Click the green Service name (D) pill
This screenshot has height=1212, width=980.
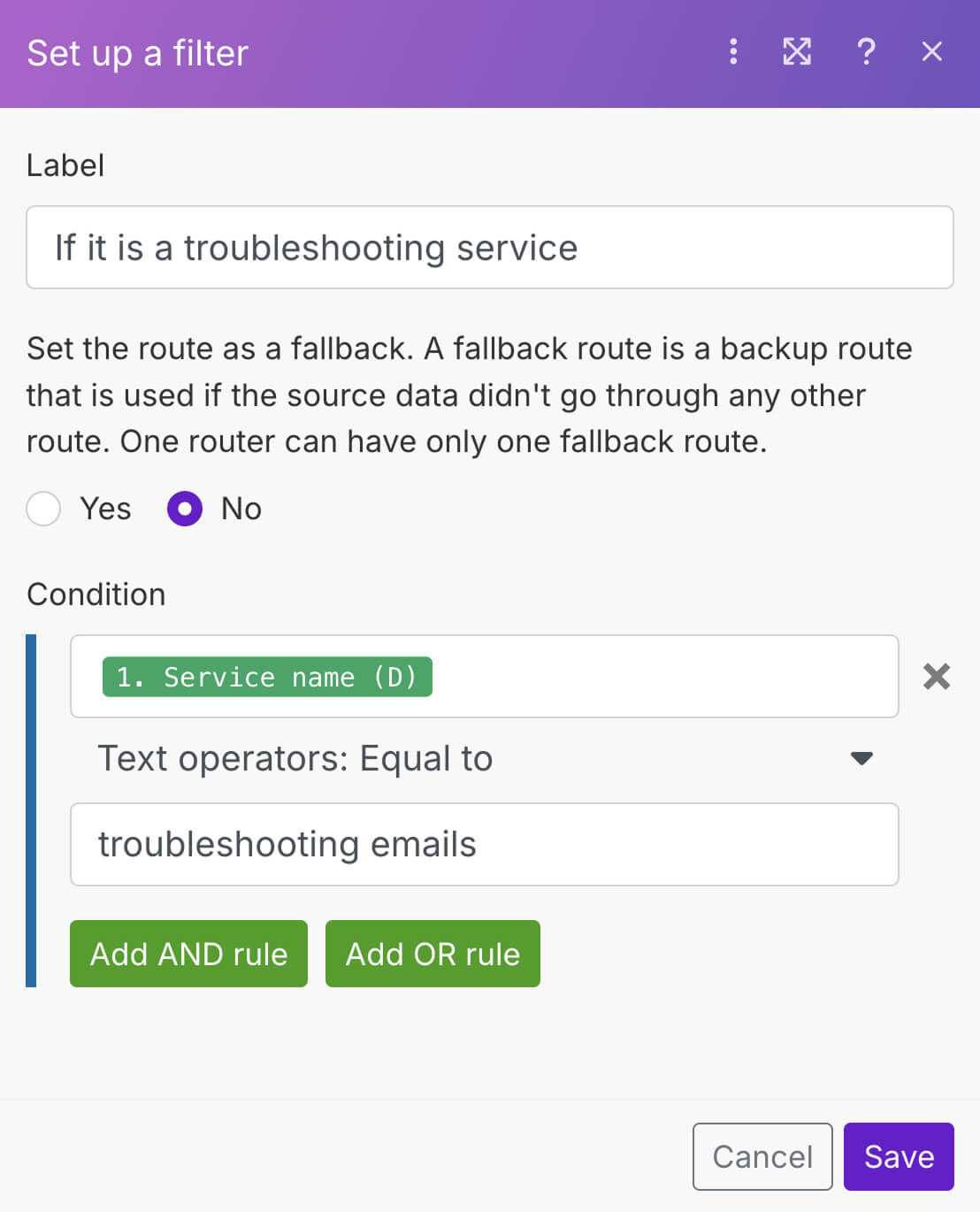point(267,677)
